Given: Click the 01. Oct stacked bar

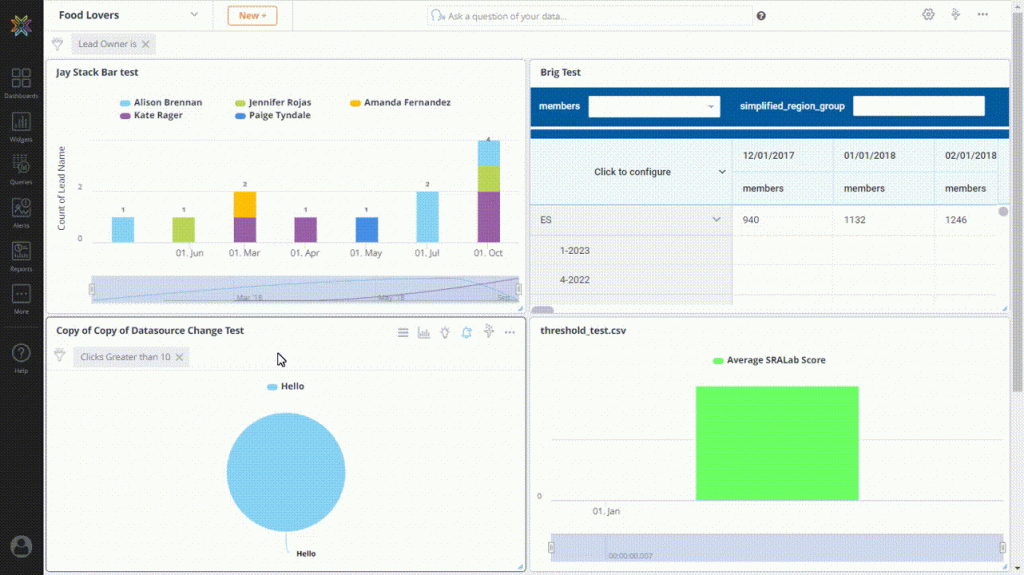Looking at the screenshot, I should coord(488,191).
